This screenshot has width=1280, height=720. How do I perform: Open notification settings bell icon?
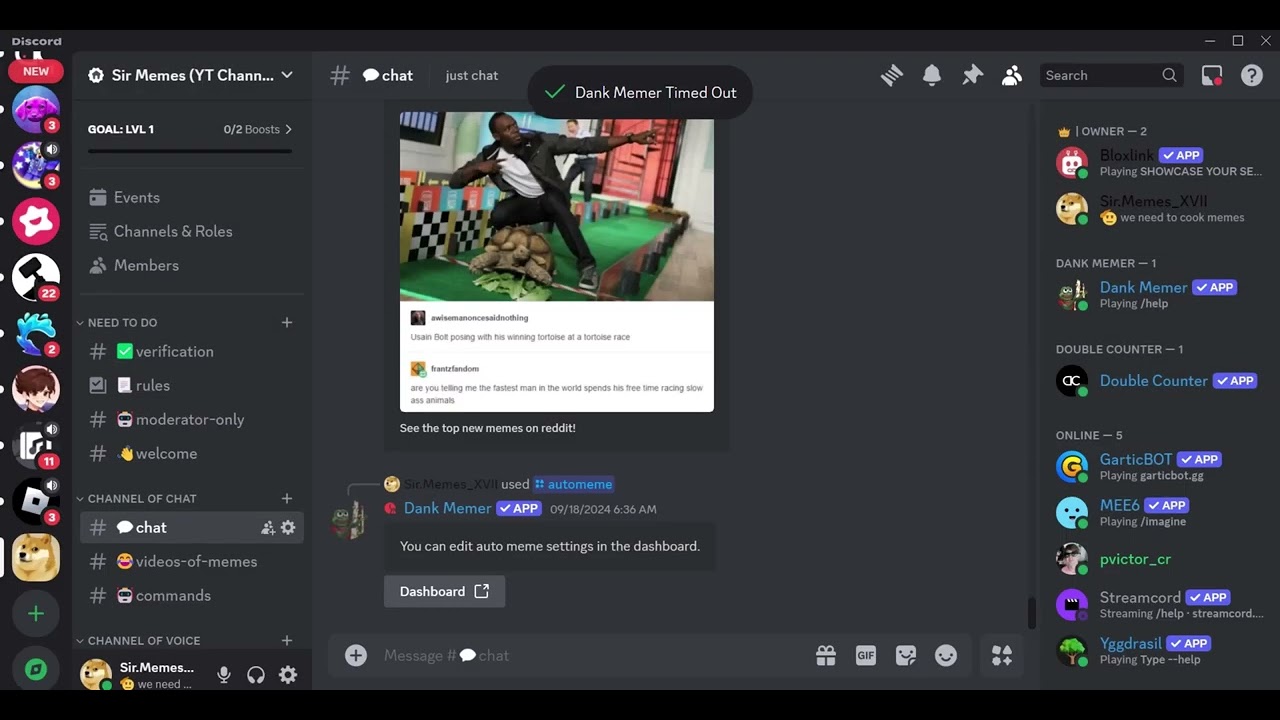[x=932, y=75]
